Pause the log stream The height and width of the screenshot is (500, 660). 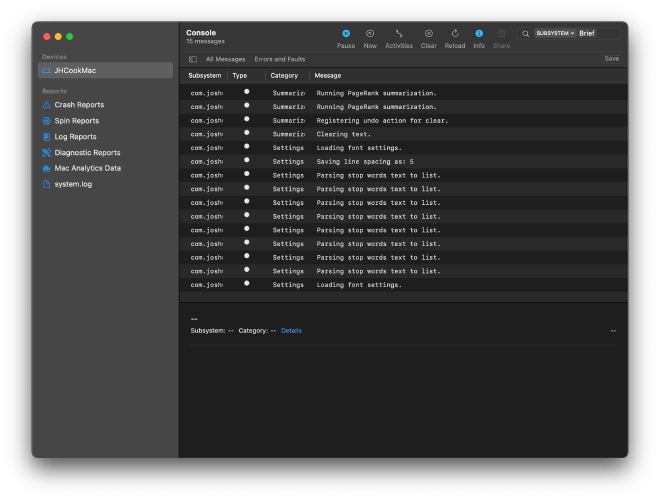[346, 38]
